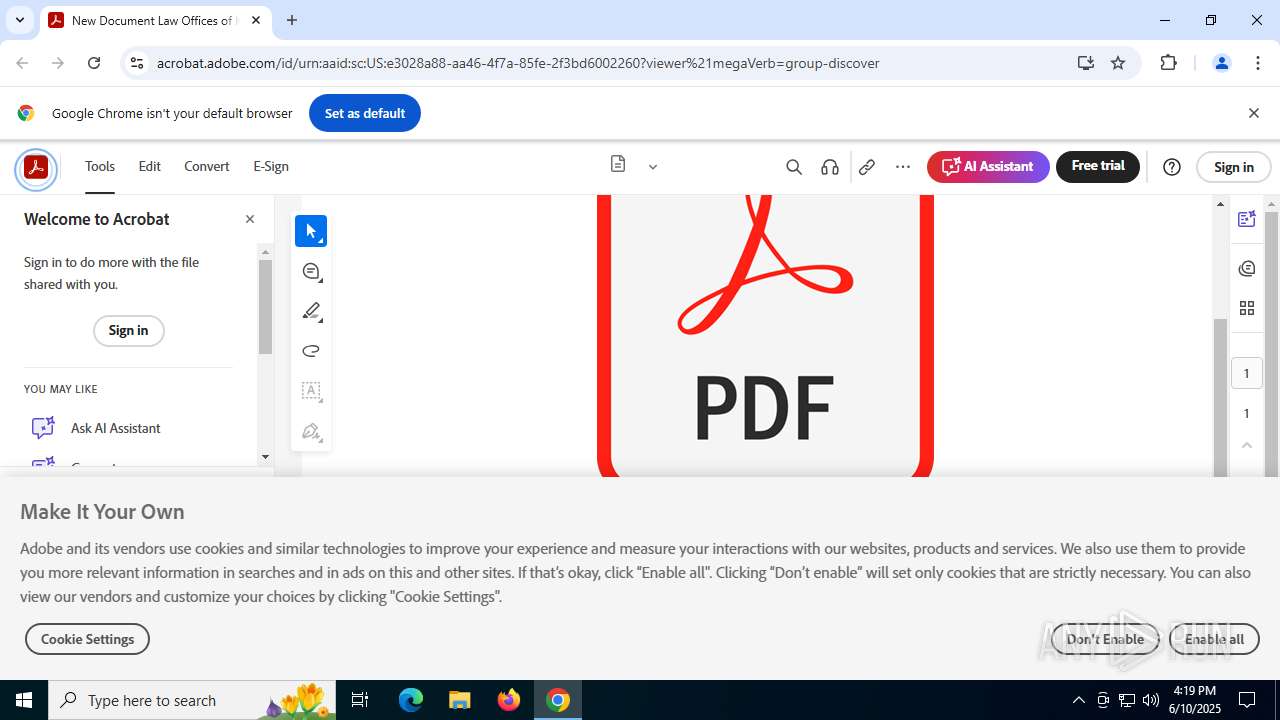The image size is (1280, 720).
Task: Select Ask AI Assistant suggestion
Action: [116, 428]
